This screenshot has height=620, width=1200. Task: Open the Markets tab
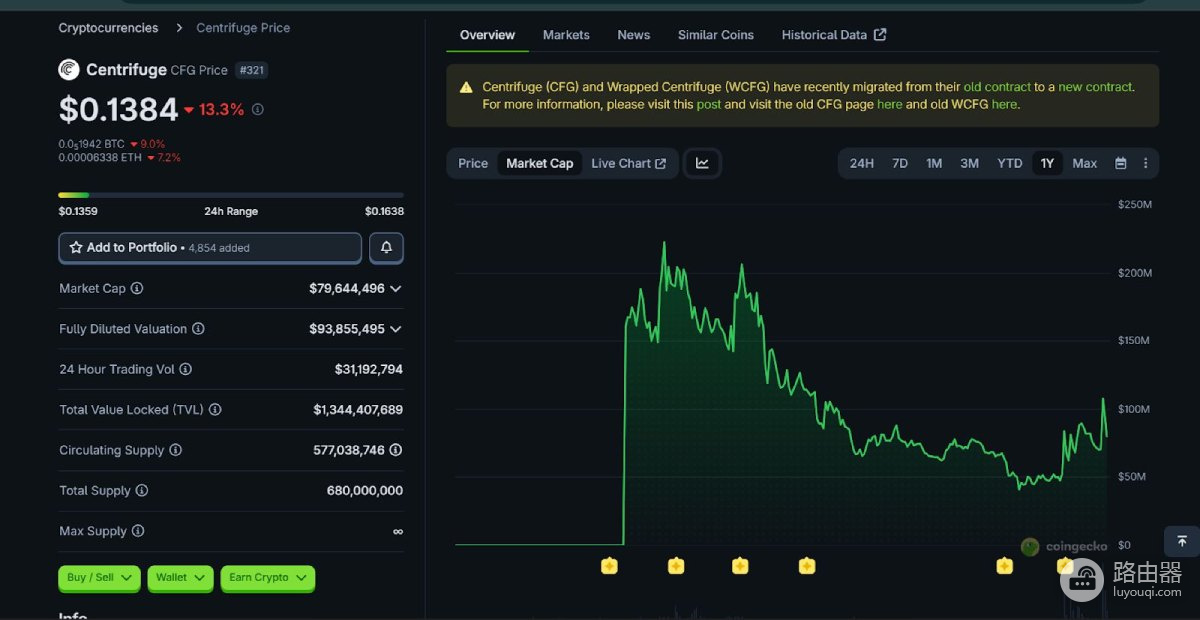point(566,34)
